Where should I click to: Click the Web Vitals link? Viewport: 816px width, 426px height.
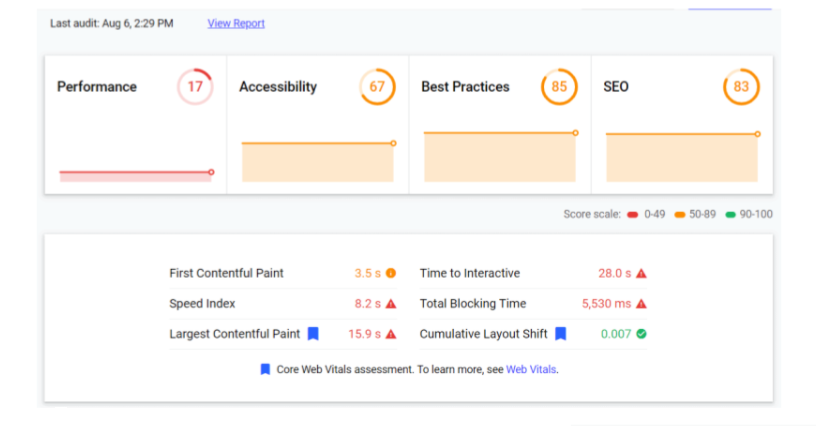531,369
